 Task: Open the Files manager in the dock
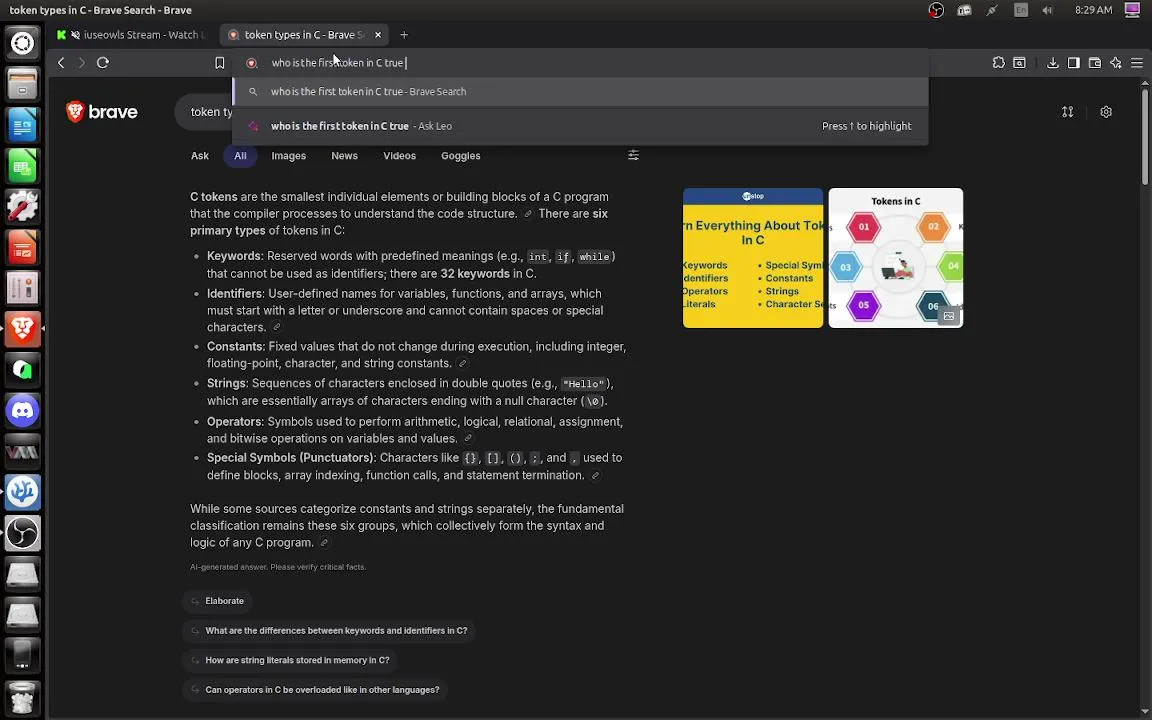tap(22, 84)
